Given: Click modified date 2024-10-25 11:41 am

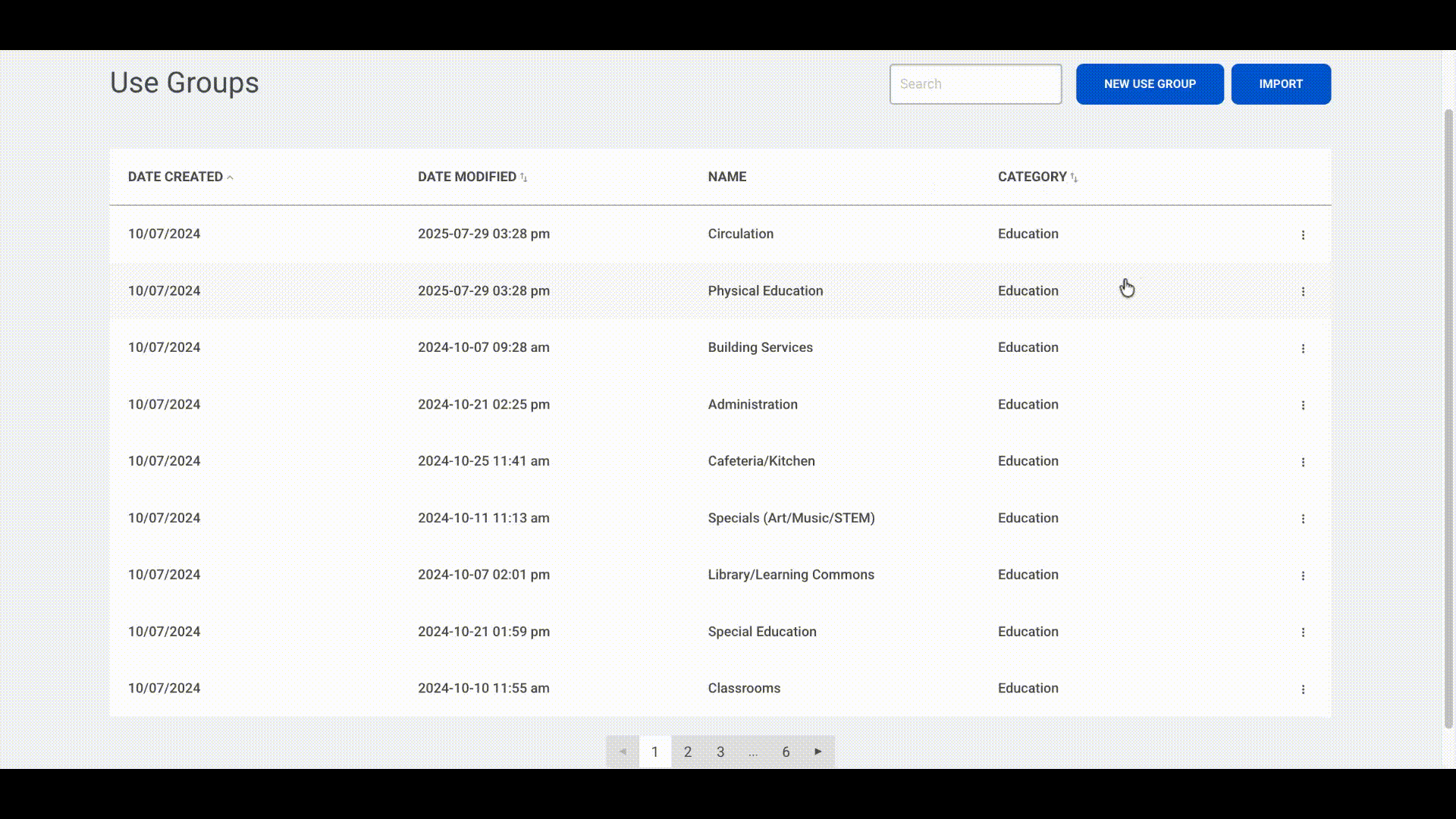Looking at the screenshot, I should coord(484,461).
